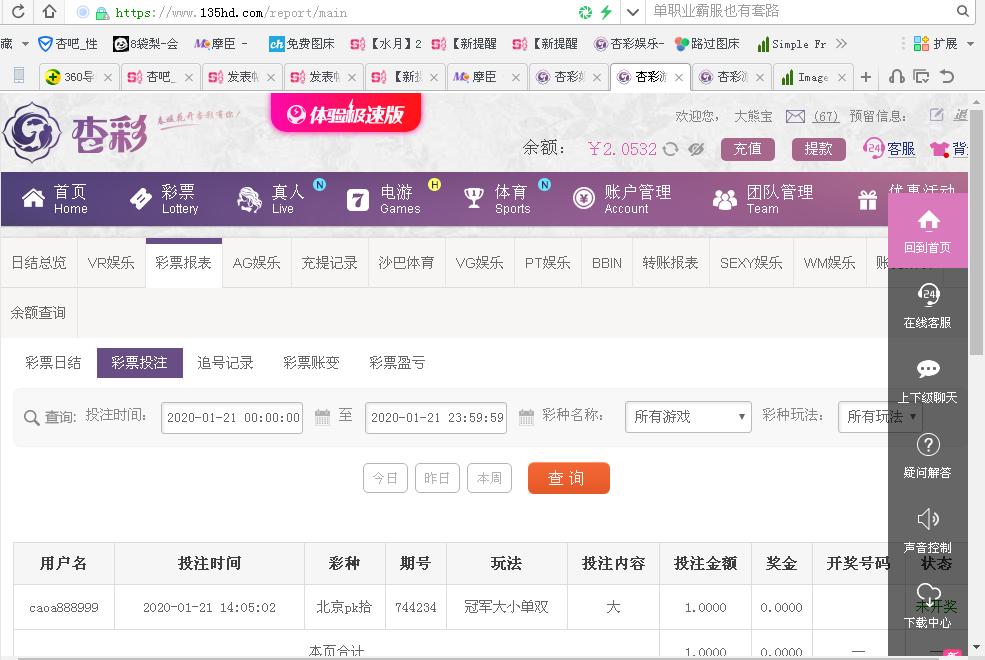The image size is (985, 660).
Task: Open 疑问解答 help sidebar icon
Action: pyautogui.click(x=927, y=456)
